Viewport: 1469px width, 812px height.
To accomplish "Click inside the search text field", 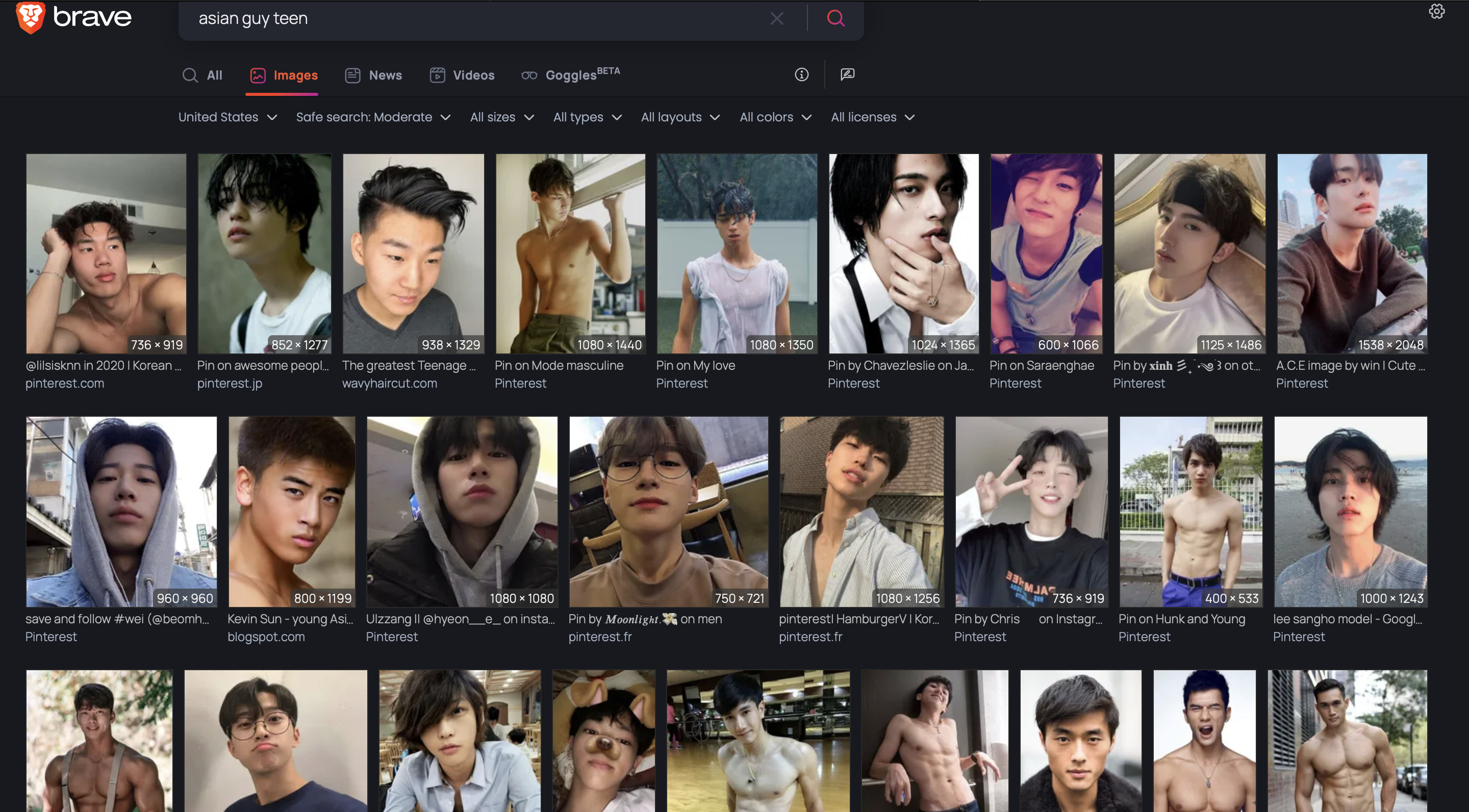I will [x=479, y=18].
